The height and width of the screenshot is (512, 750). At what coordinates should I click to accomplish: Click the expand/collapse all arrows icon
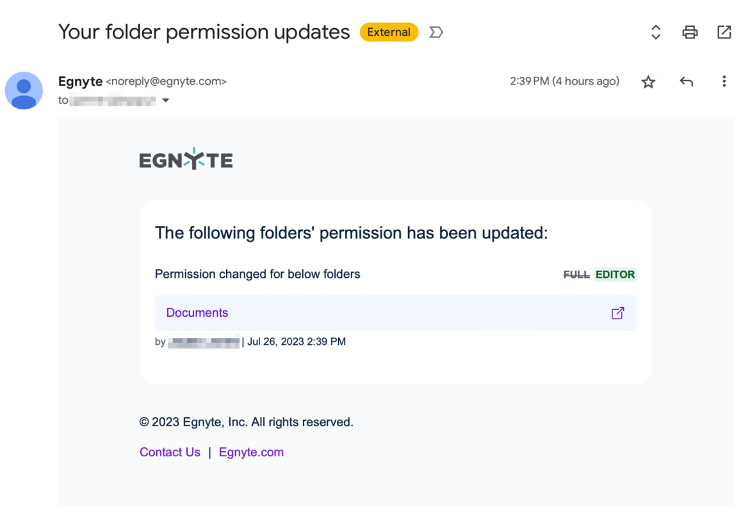tap(656, 32)
